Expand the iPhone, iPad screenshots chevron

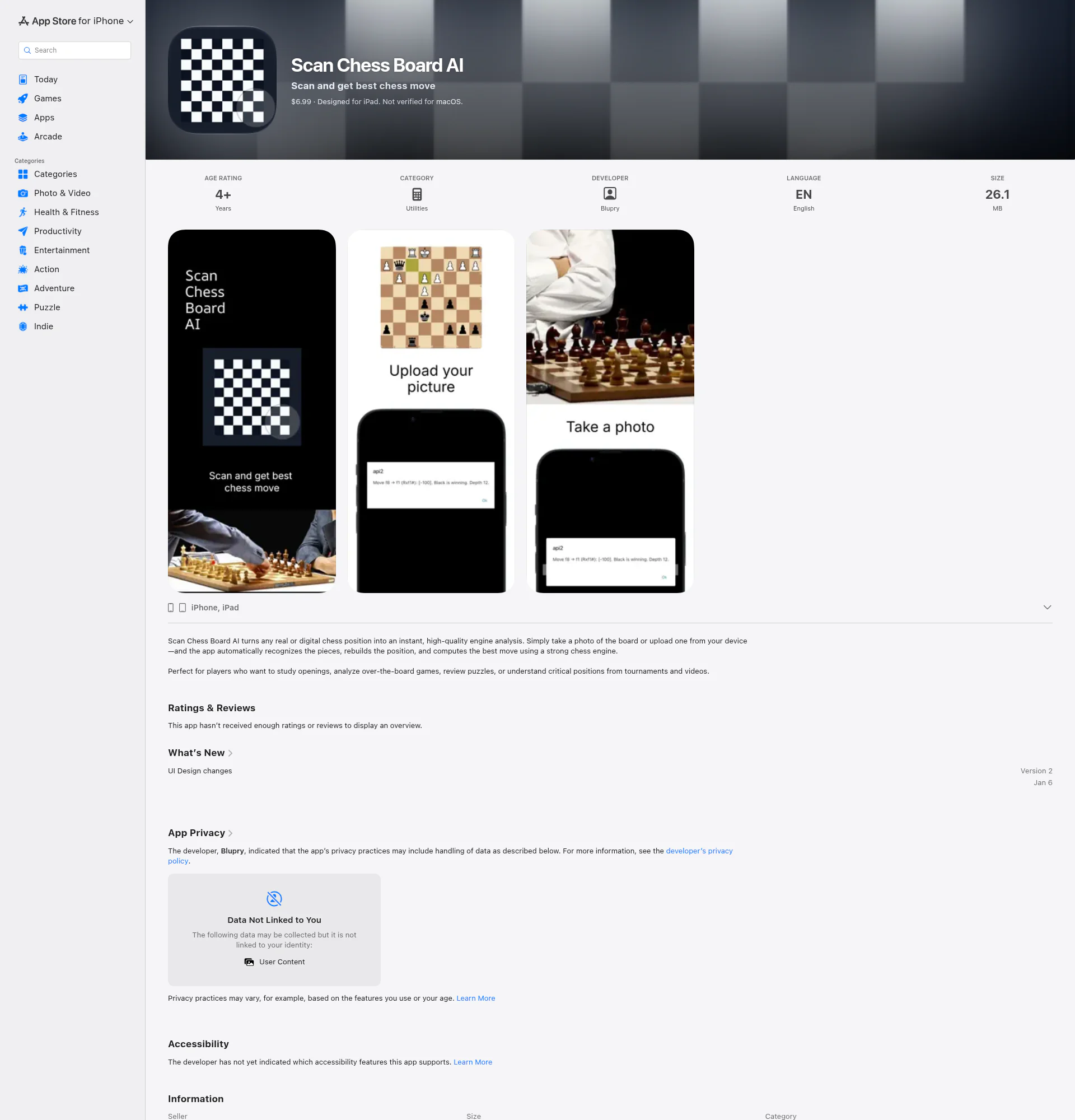tap(1047, 608)
